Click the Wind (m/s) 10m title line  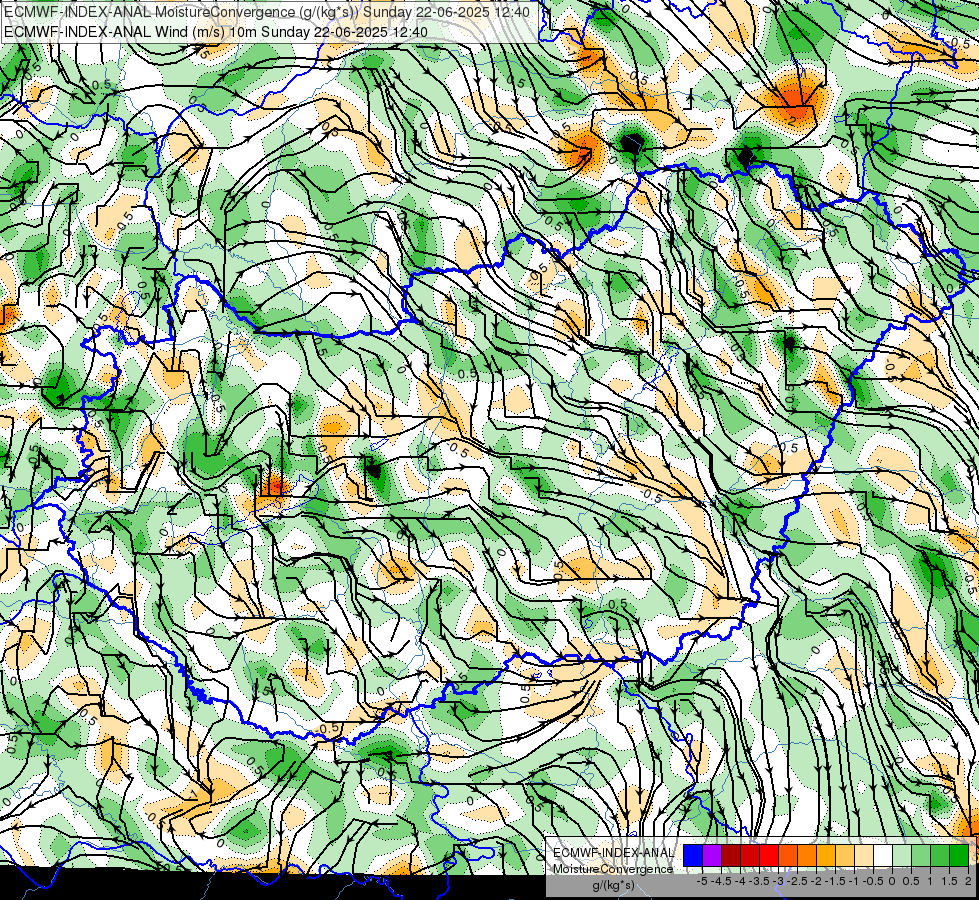pos(216,31)
